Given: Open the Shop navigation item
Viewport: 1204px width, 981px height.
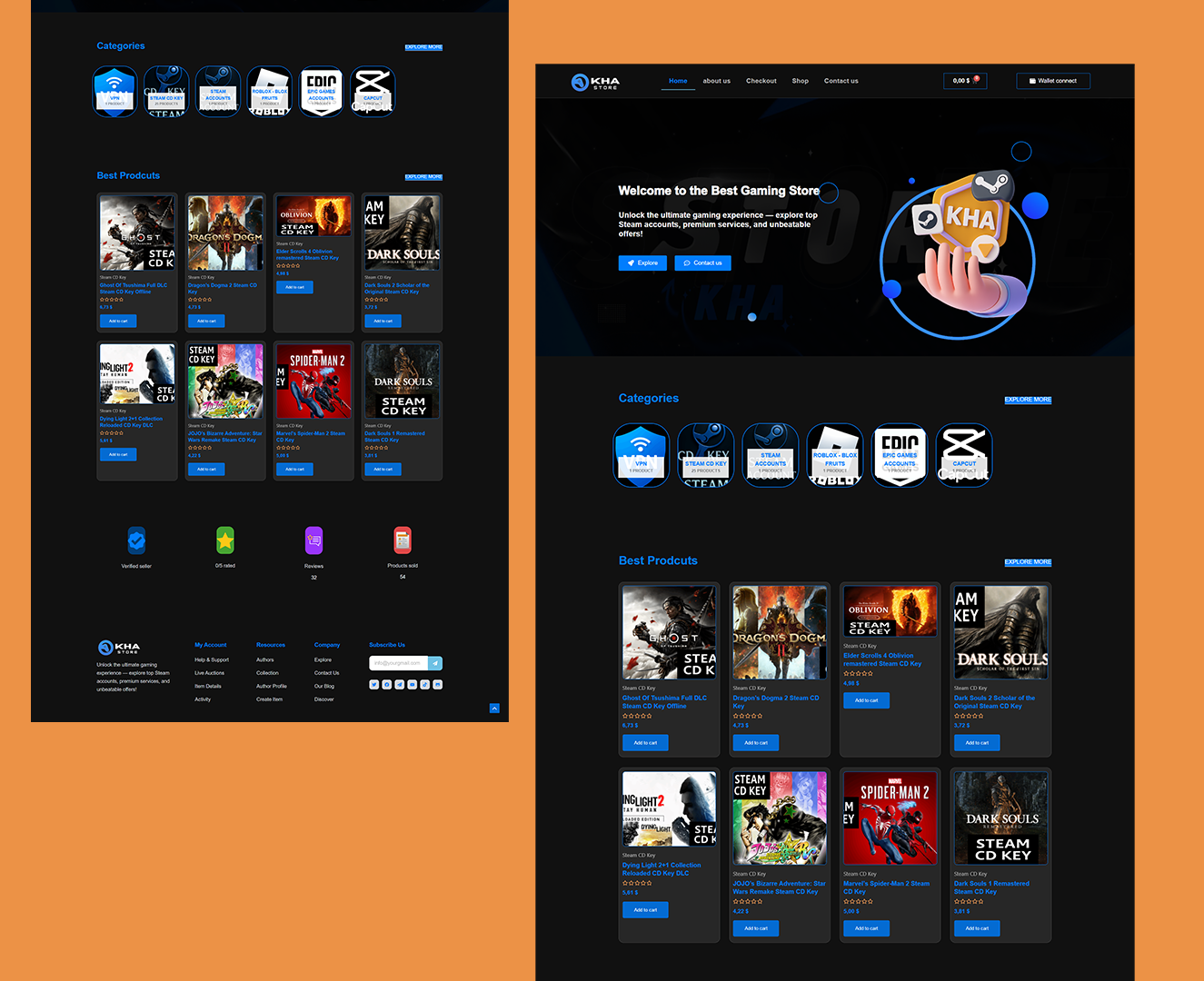Looking at the screenshot, I should point(800,81).
